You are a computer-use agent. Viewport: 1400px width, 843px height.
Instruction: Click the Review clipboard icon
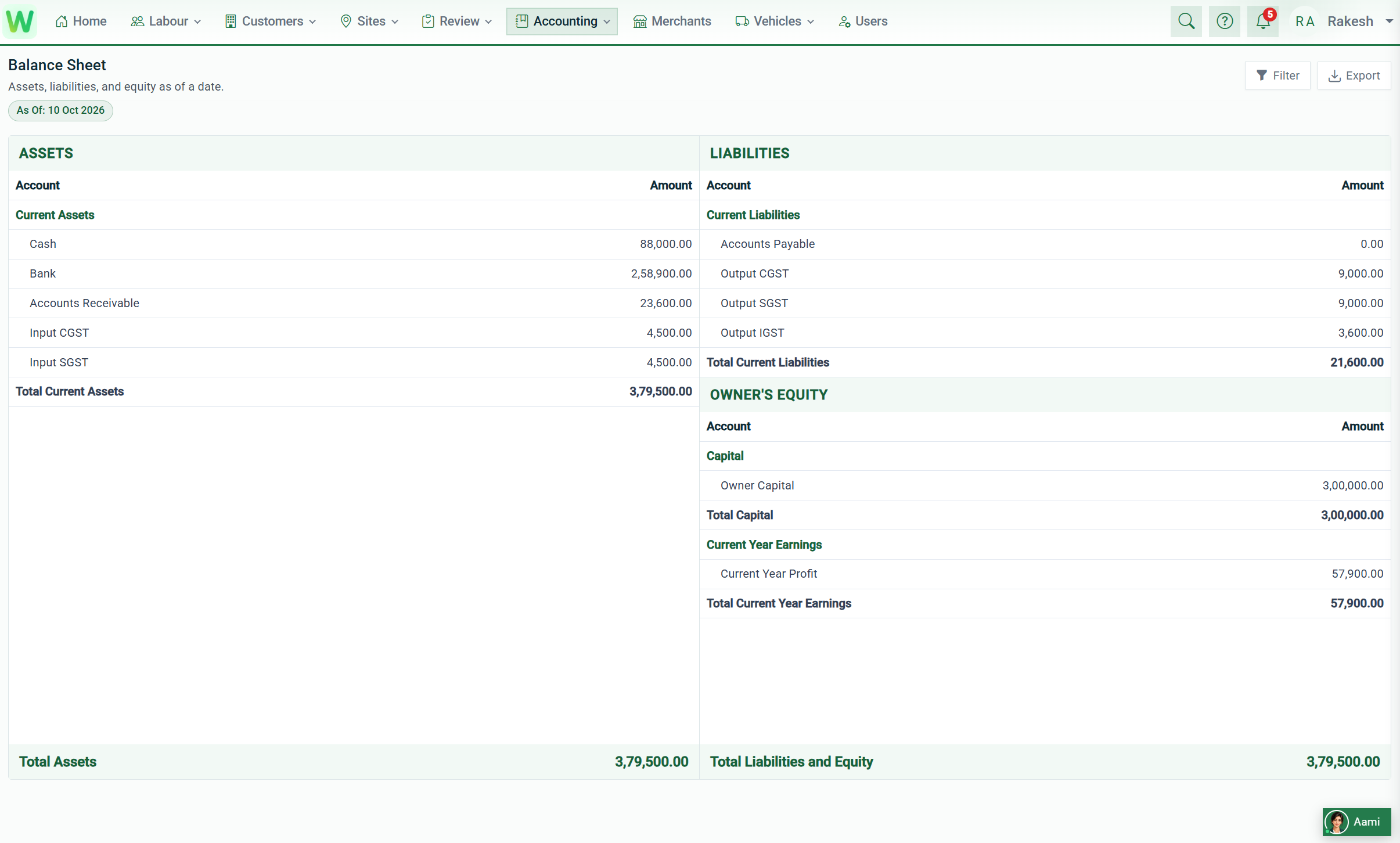(x=428, y=21)
